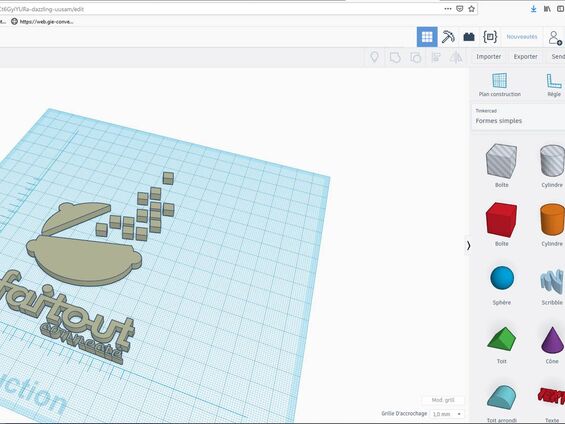Open the web.gie-conve bookmark
This screenshot has height=424, width=565.
(42, 21)
